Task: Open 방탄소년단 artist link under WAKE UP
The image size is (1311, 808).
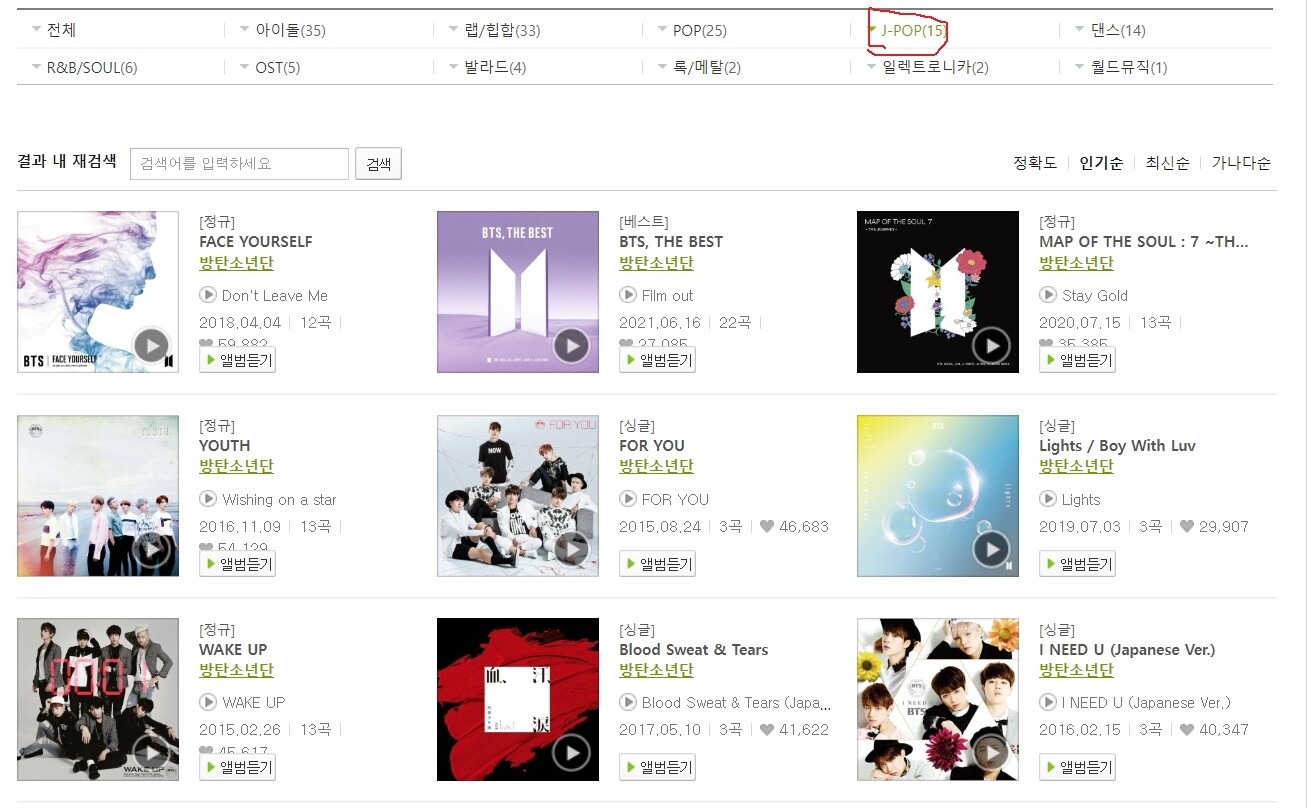Action: (x=236, y=670)
